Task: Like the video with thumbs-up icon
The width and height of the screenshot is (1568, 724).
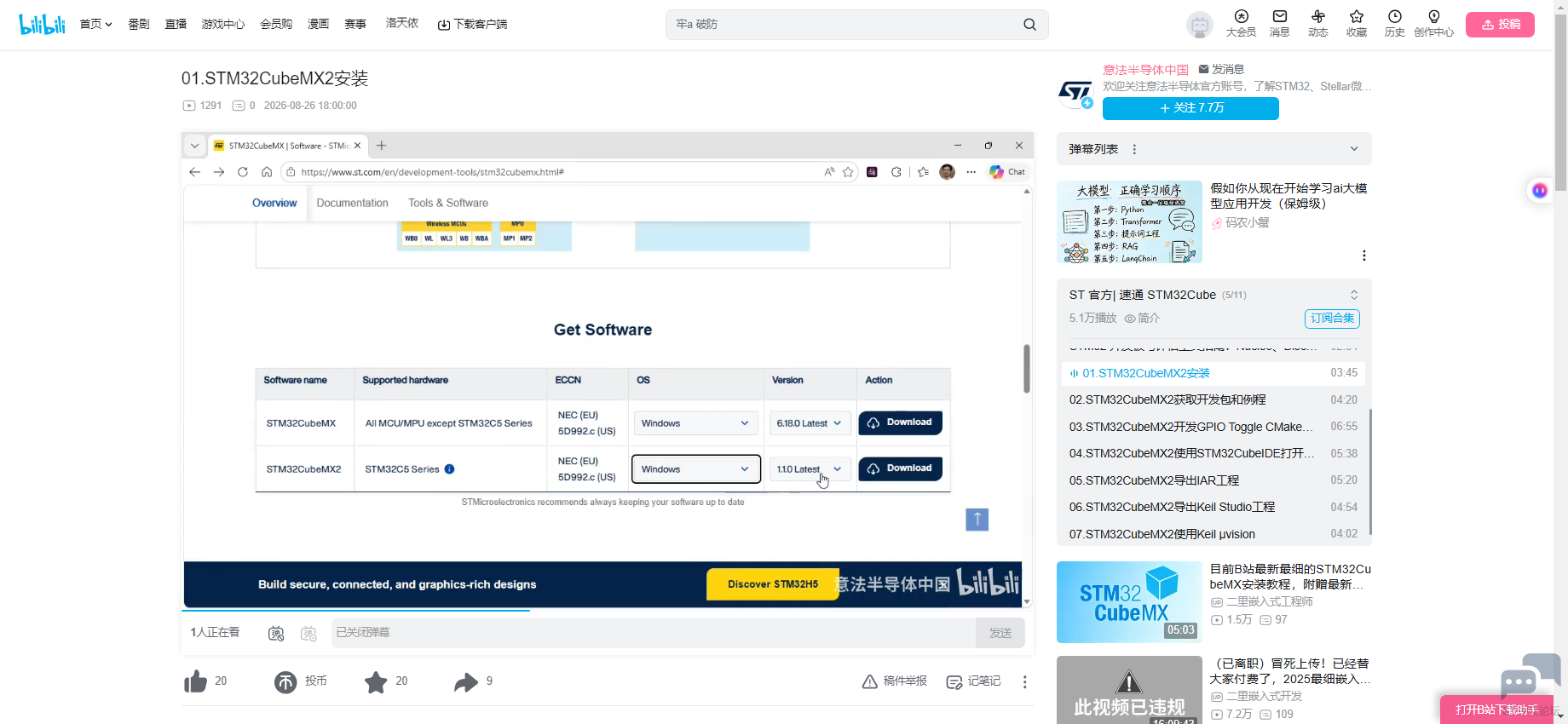Action: click(196, 681)
